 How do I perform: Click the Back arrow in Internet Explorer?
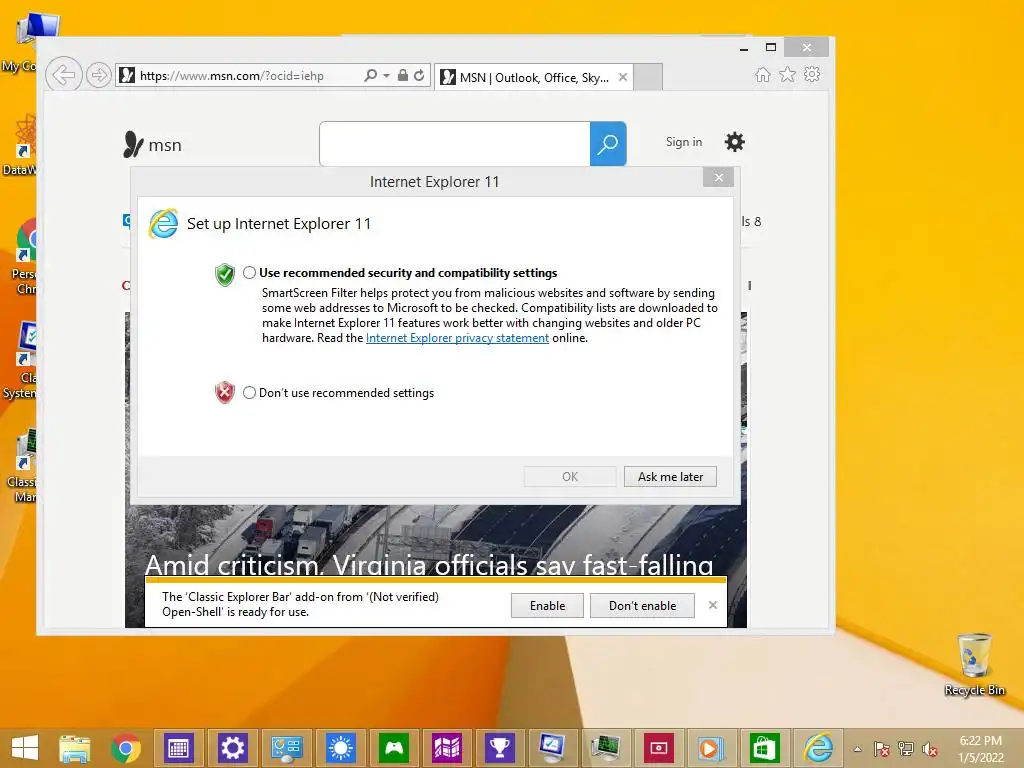(63, 75)
